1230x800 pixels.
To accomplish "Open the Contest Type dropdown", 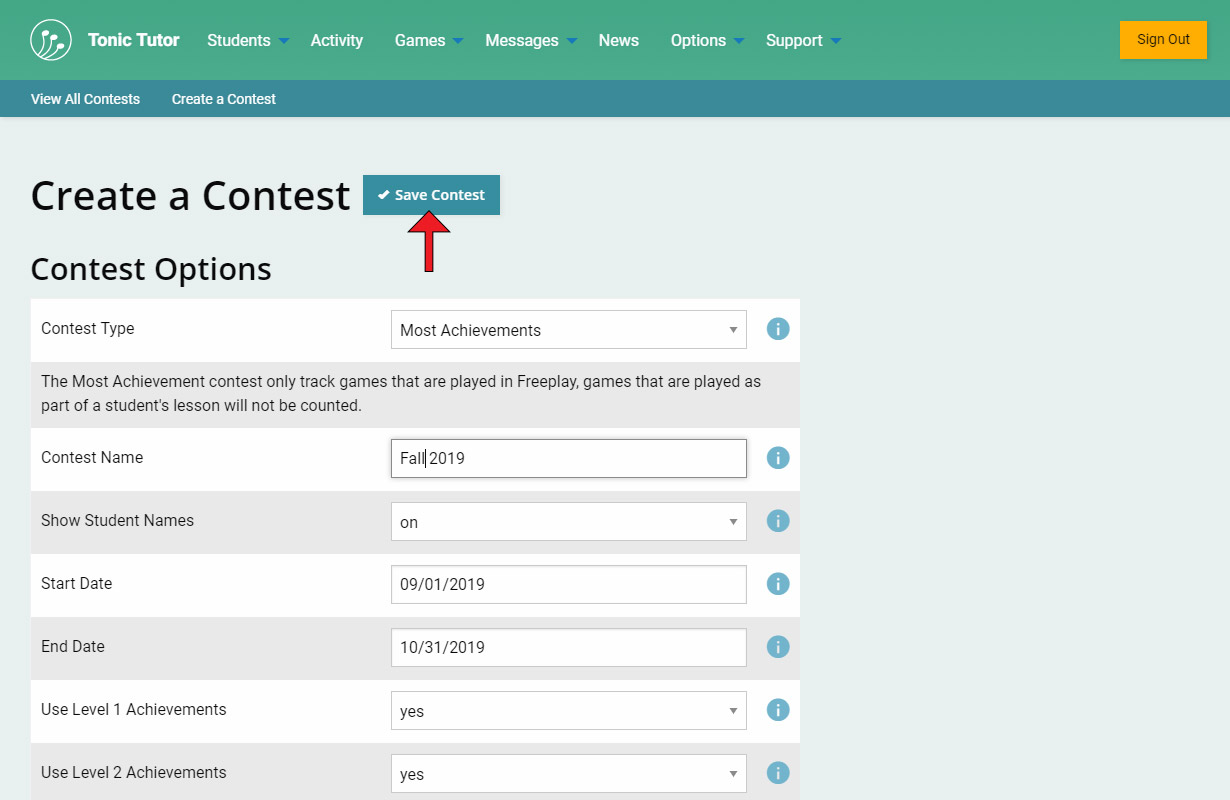I will click(568, 330).
